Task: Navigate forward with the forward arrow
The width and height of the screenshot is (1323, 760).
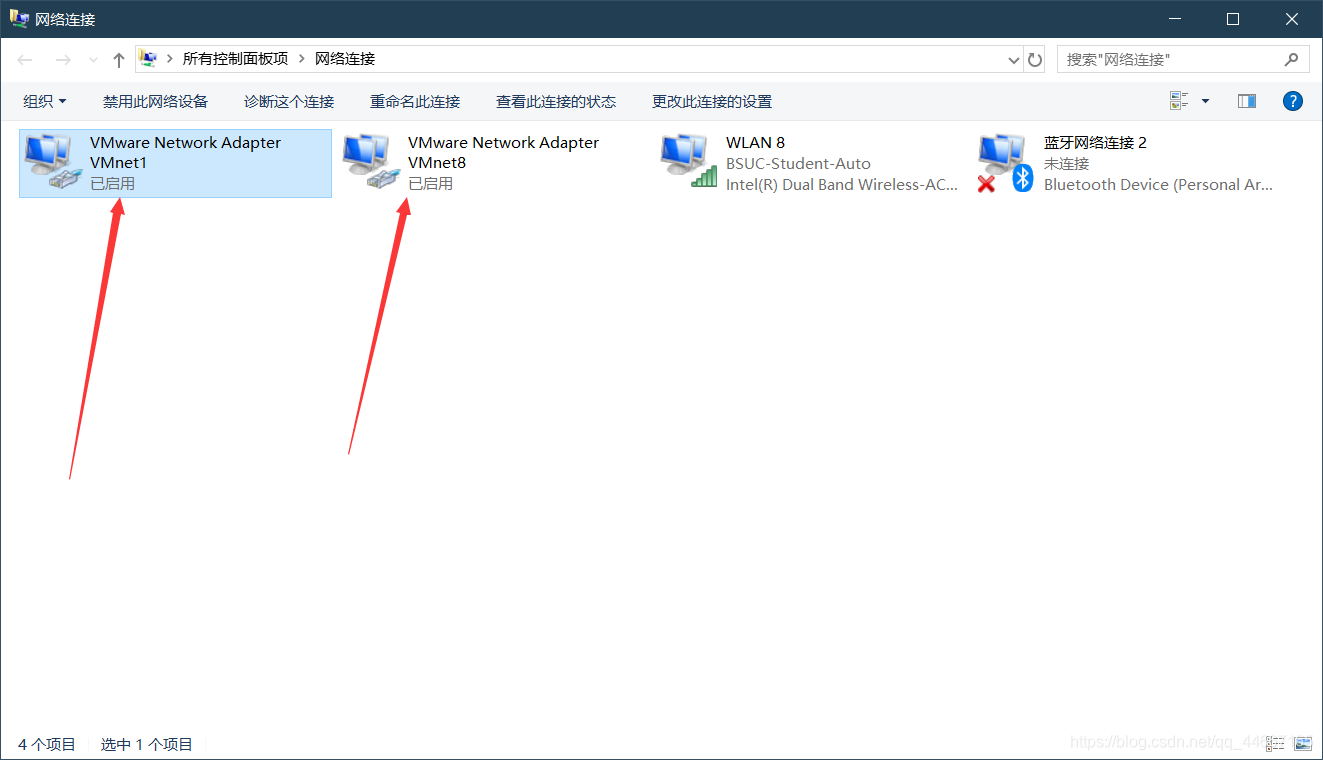Action: (x=63, y=60)
